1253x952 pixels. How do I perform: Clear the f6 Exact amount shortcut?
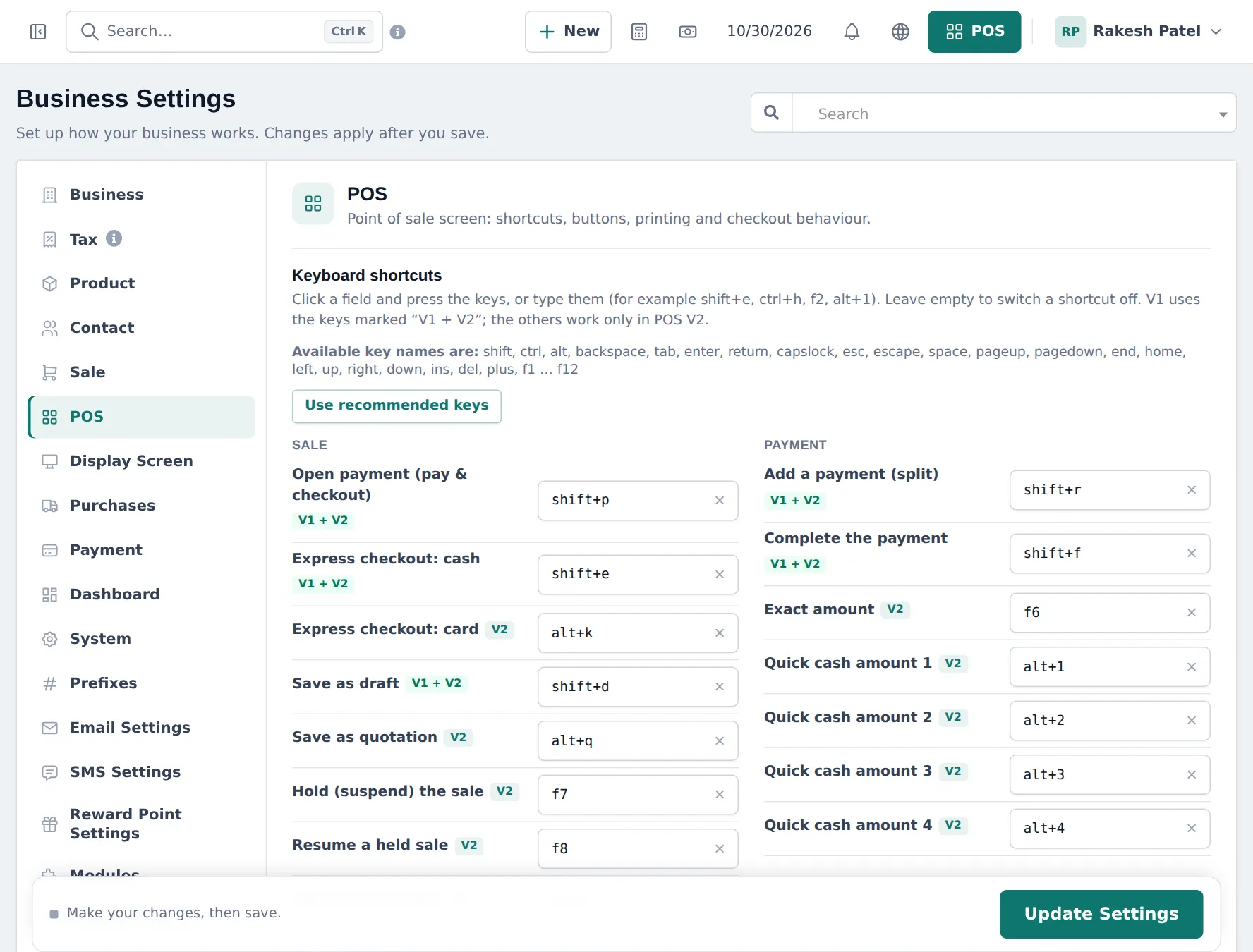[1192, 612]
